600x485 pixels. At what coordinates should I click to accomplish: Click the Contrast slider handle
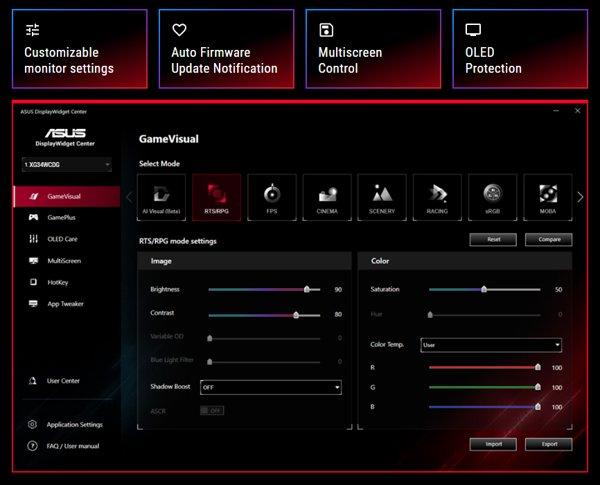(296, 315)
